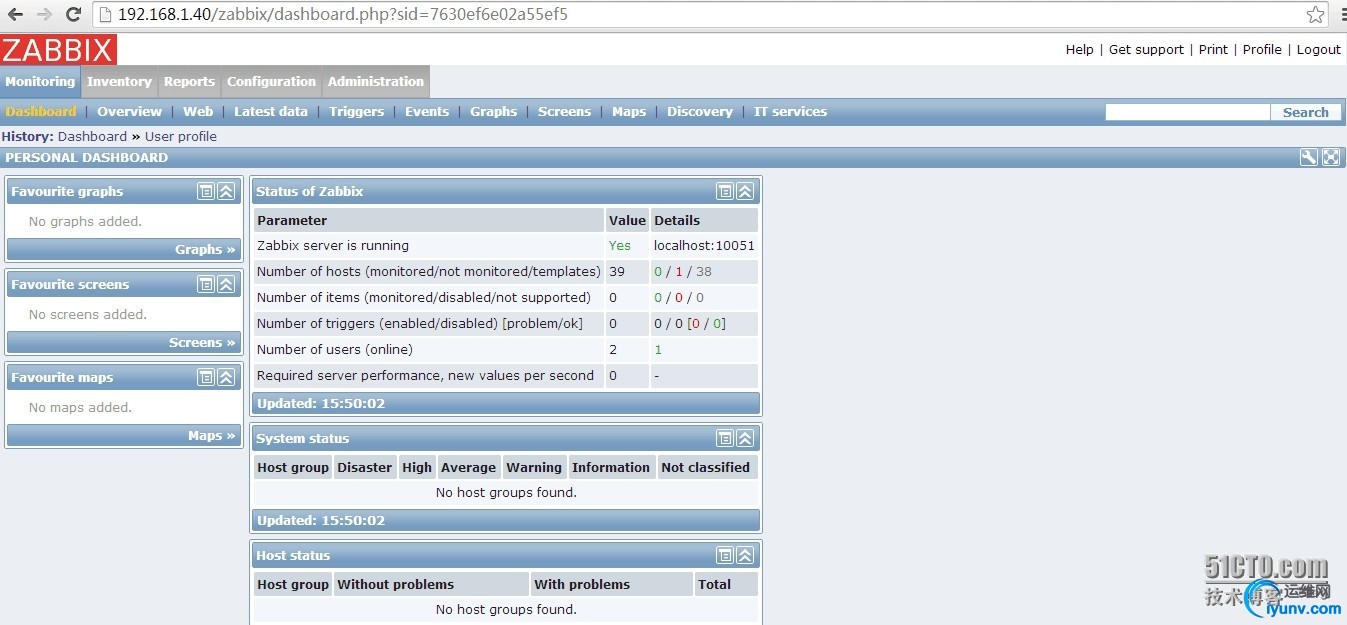This screenshot has width=1347, height=625.
Task: Click the Logout link
Action: [x=1319, y=49]
